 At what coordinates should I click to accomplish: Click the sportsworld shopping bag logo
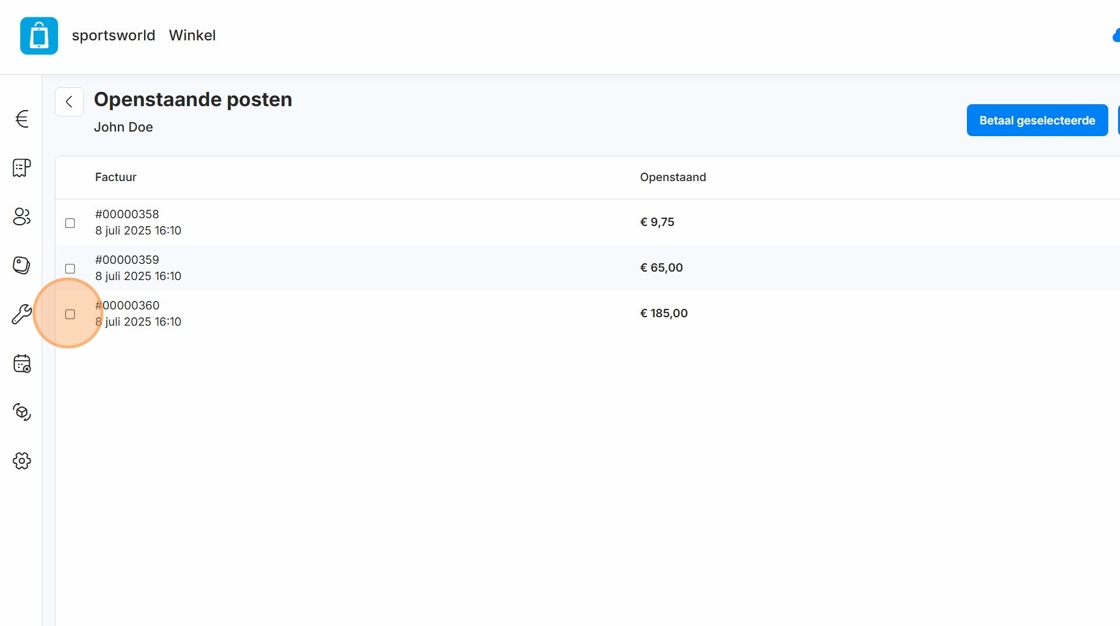(39, 36)
